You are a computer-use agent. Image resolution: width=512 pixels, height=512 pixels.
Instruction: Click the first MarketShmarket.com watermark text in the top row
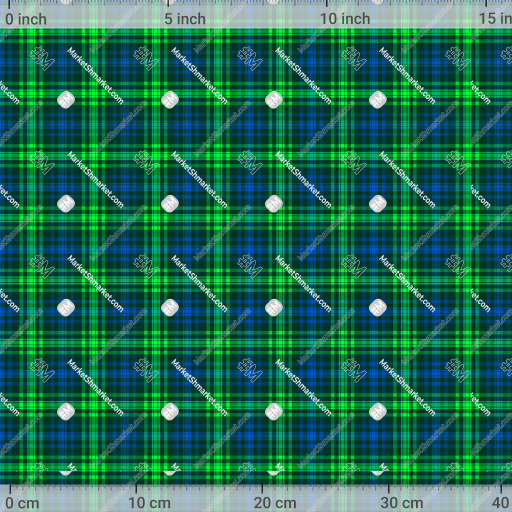tap(95, 76)
